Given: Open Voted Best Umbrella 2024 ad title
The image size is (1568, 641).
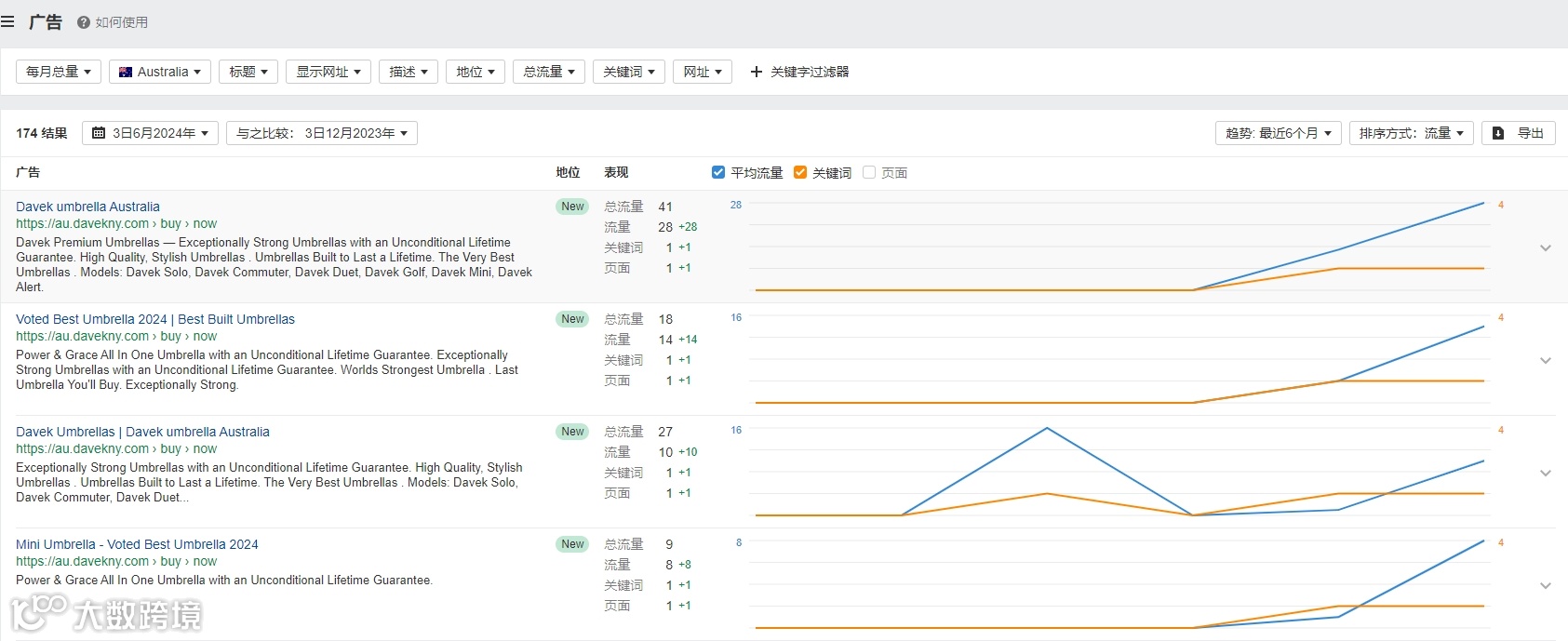Looking at the screenshot, I should (155, 319).
